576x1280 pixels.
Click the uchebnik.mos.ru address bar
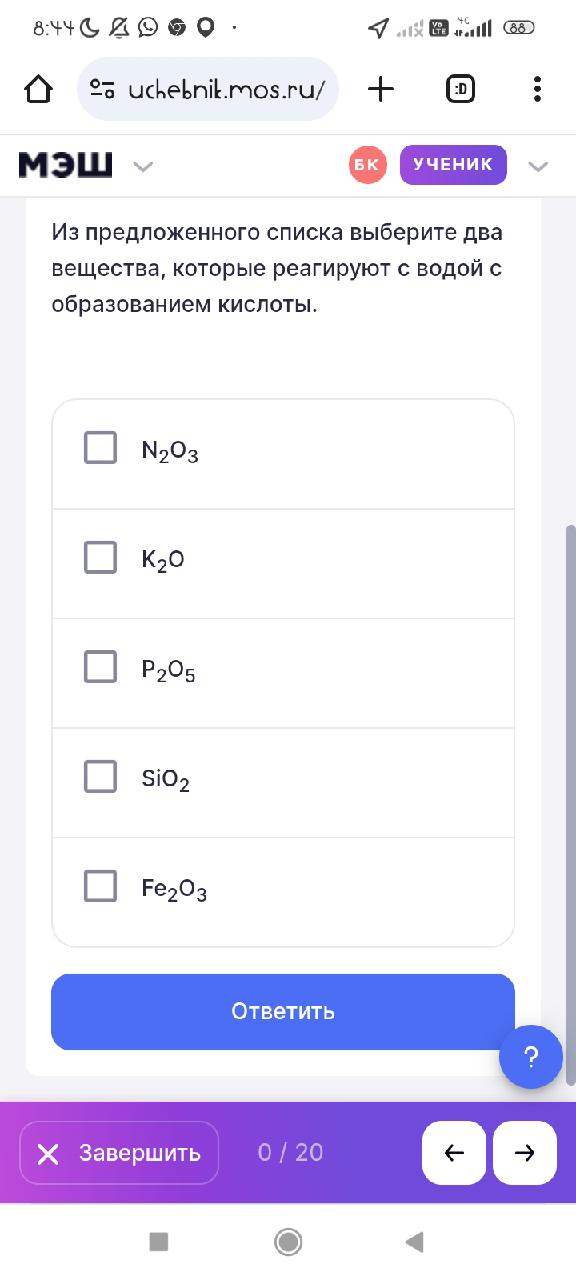click(x=208, y=90)
